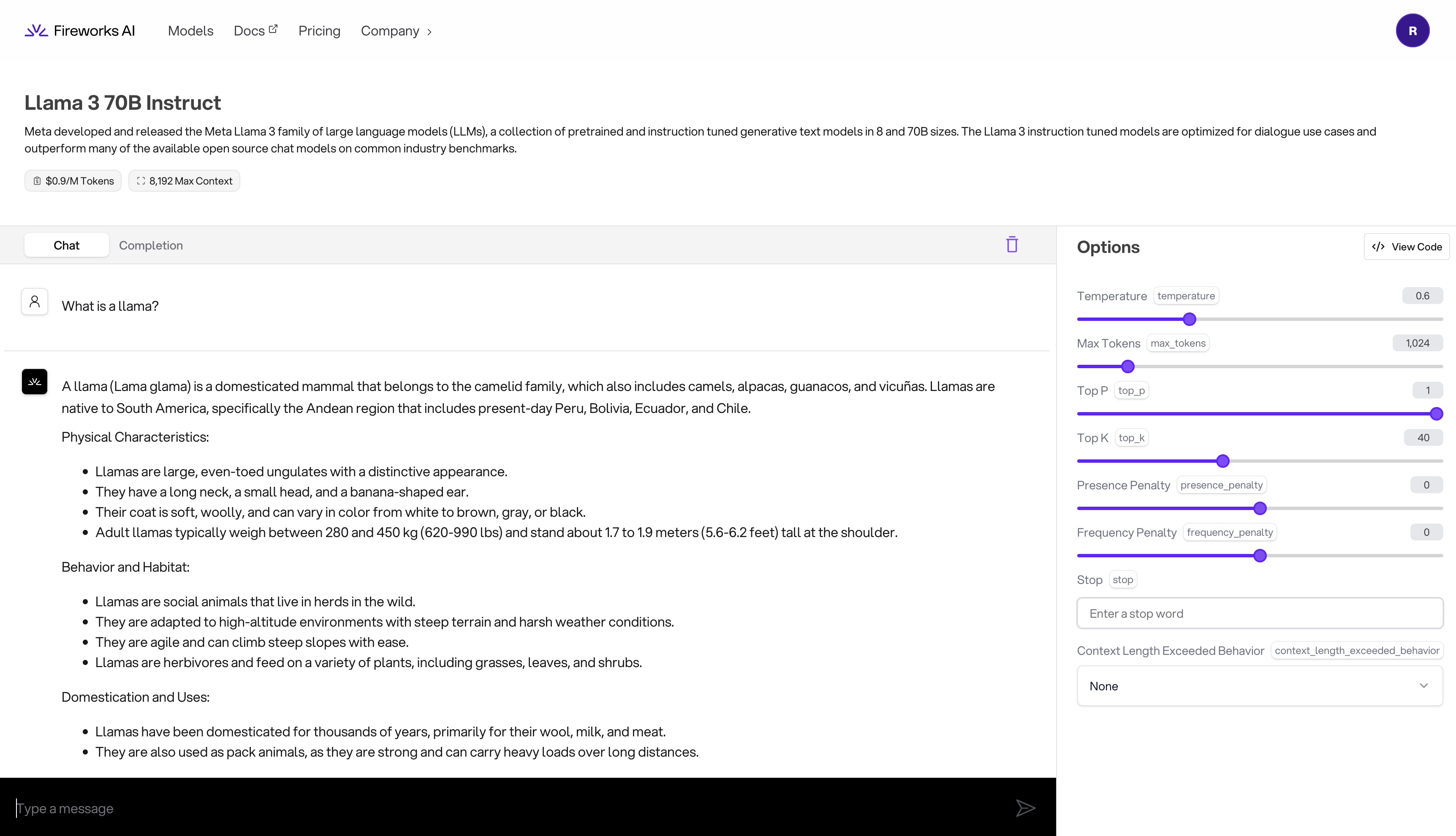Click the Frequency Penalty value box
The image size is (1456, 836).
(x=1426, y=532)
